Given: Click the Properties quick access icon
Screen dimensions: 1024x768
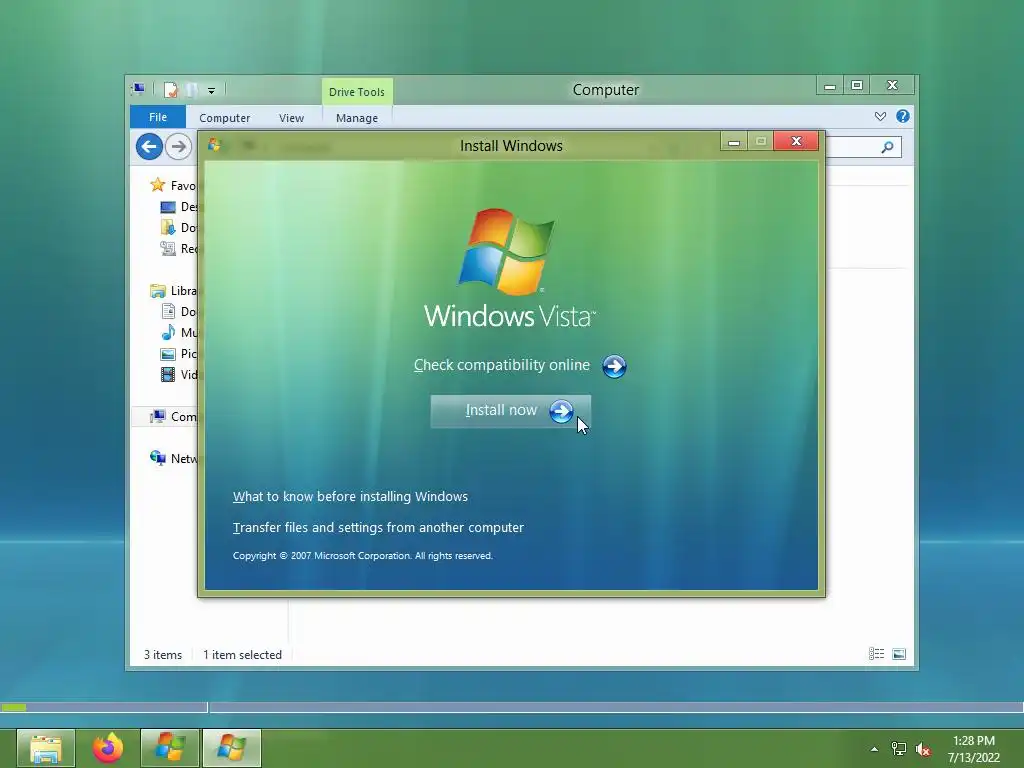Looking at the screenshot, I should pyautogui.click(x=170, y=90).
